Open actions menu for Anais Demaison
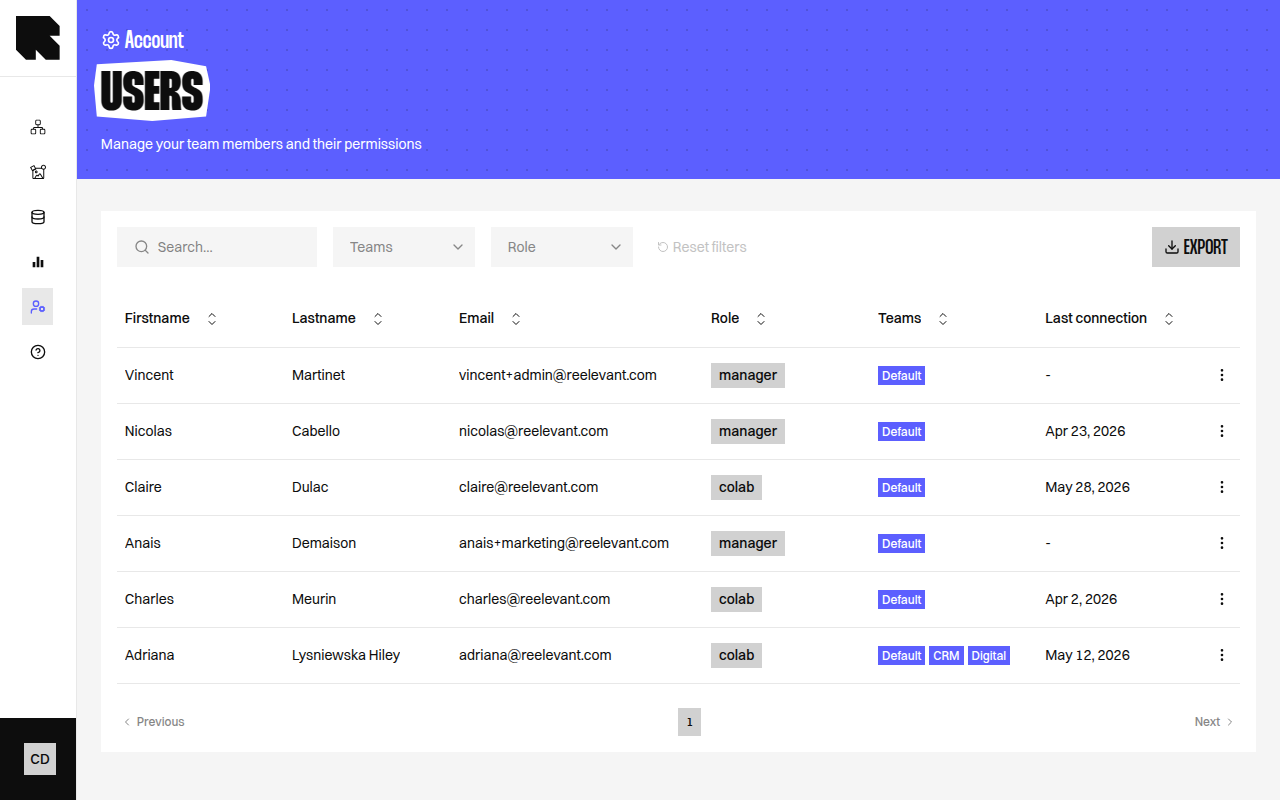Image resolution: width=1280 pixels, height=800 pixels. coord(1221,543)
